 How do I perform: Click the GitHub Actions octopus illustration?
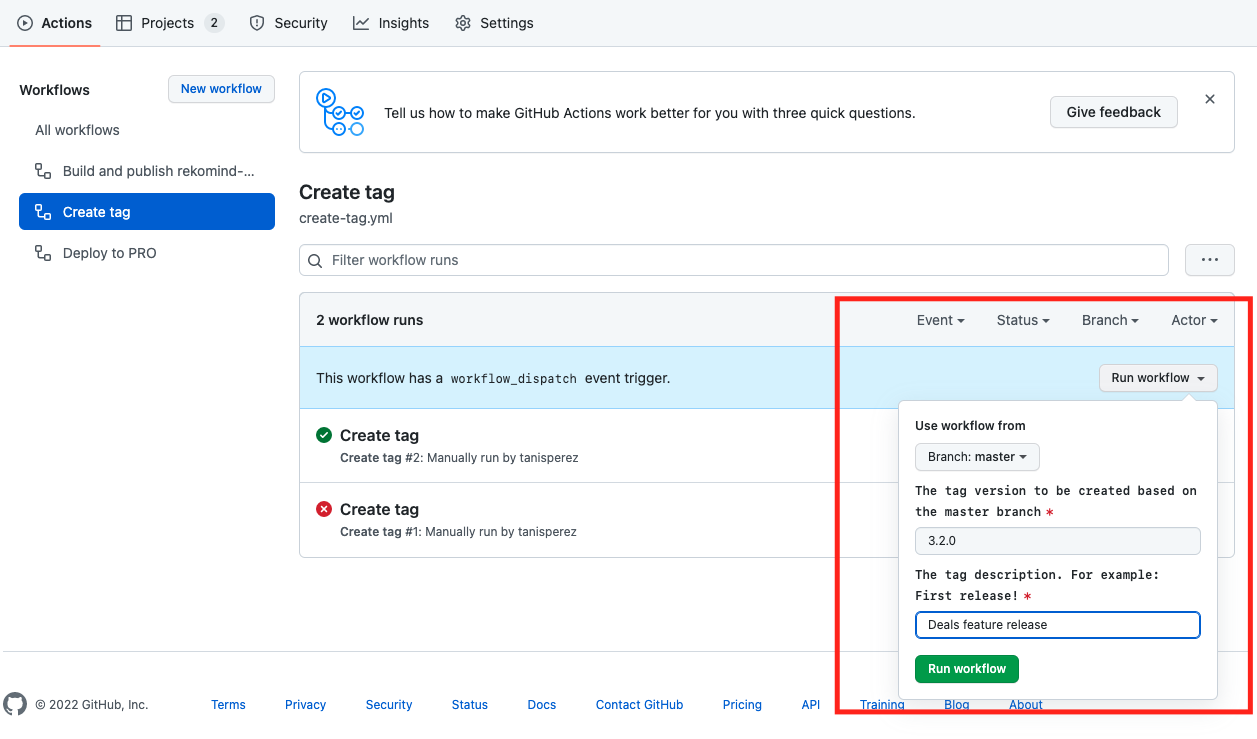click(340, 111)
